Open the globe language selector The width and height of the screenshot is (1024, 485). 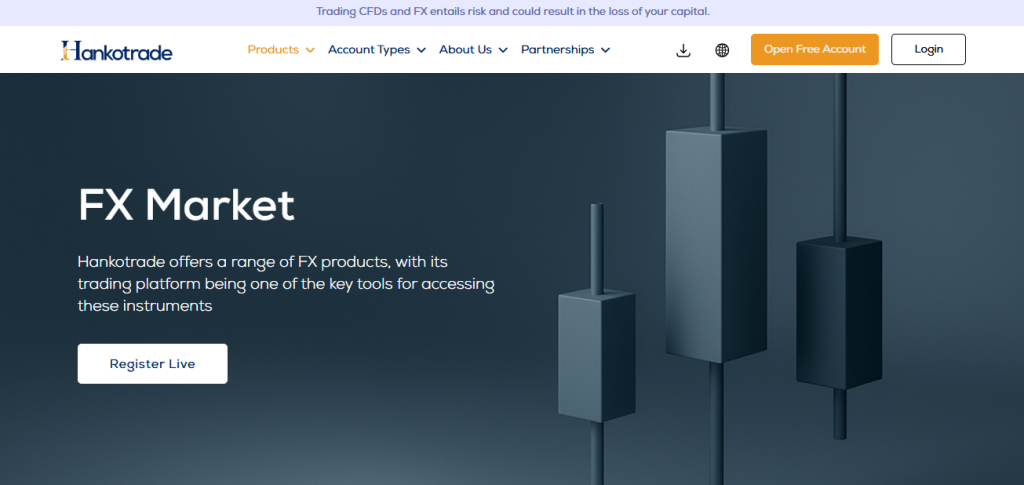(722, 50)
